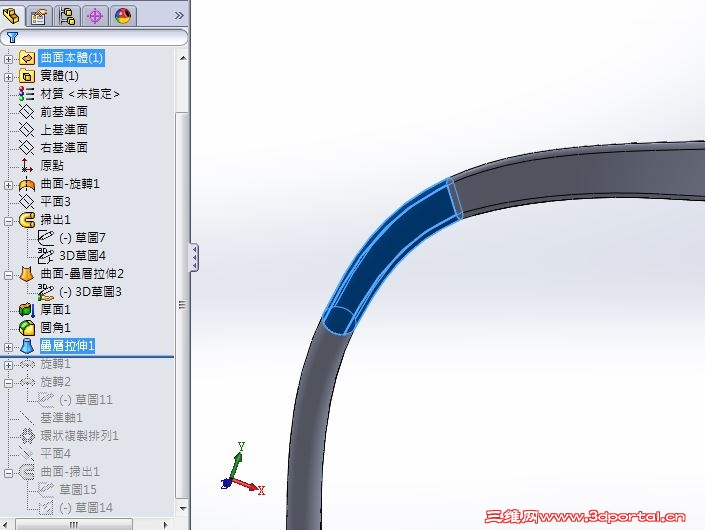Screen dimensions: 705x530
Task: Select the 厚面1 label
Action: [x=55, y=310]
